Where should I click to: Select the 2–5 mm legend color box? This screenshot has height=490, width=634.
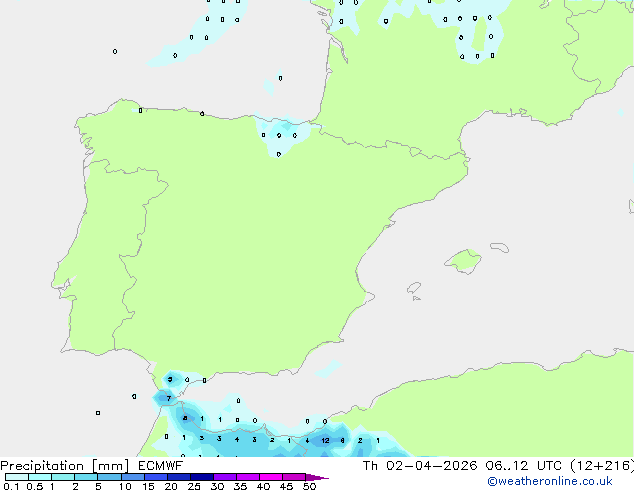pyautogui.click(x=86, y=477)
